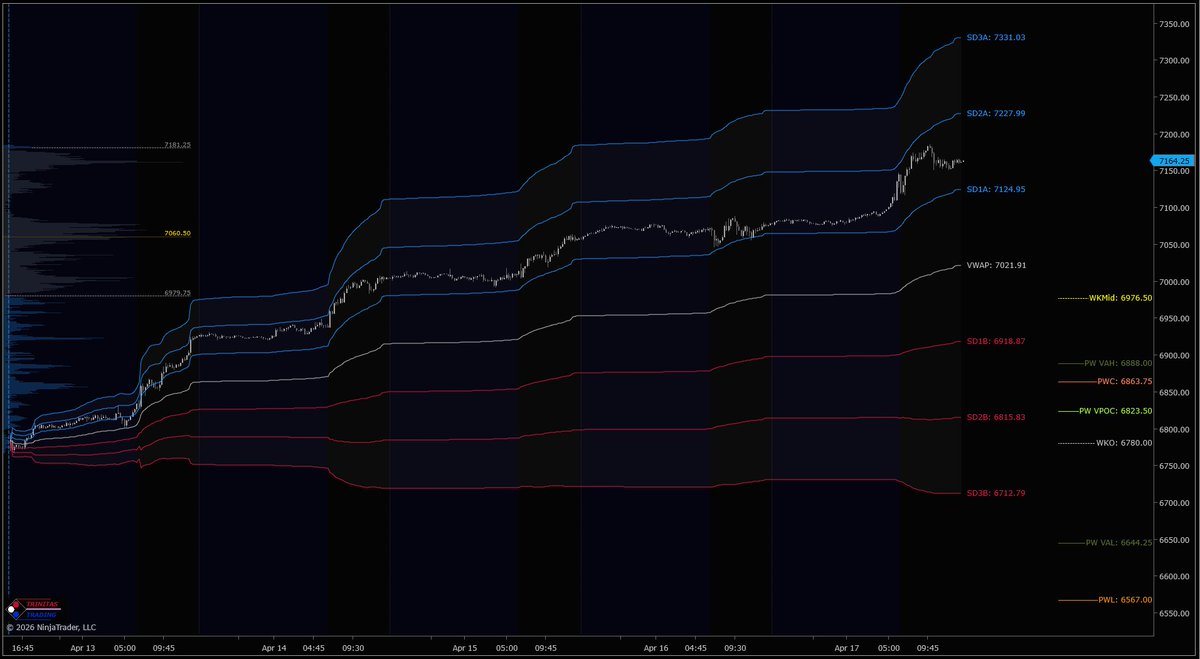
Task: Select the SD1B: 6918.87 label
Action: click(996, 341)
